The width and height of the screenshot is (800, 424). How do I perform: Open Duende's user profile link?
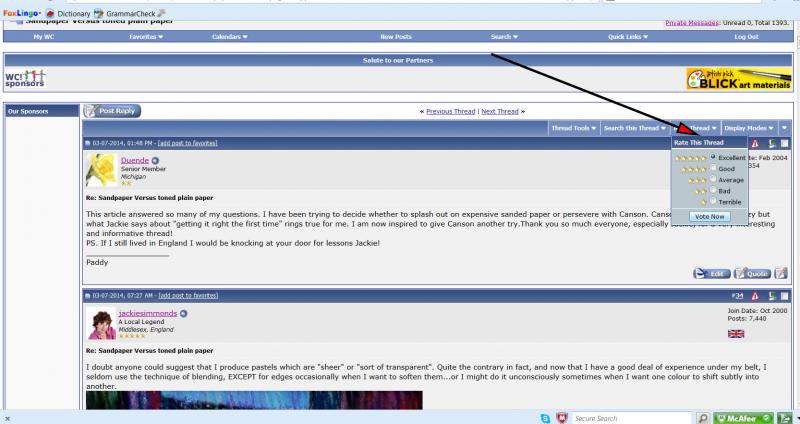tap(135, 160)
